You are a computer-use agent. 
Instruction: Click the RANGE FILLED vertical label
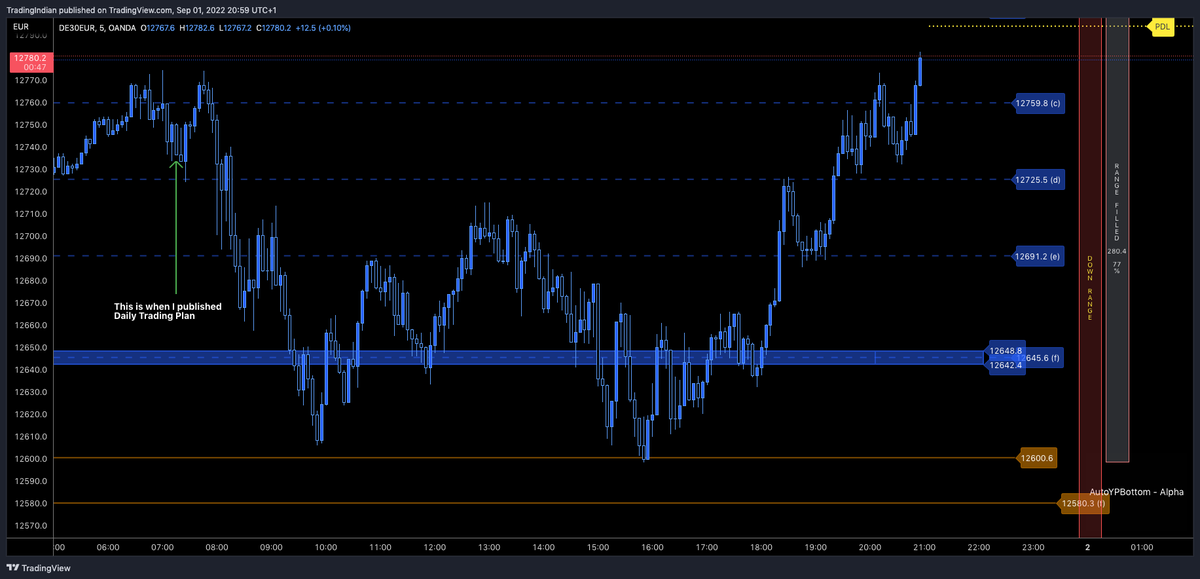click(x=1117, y=201)
